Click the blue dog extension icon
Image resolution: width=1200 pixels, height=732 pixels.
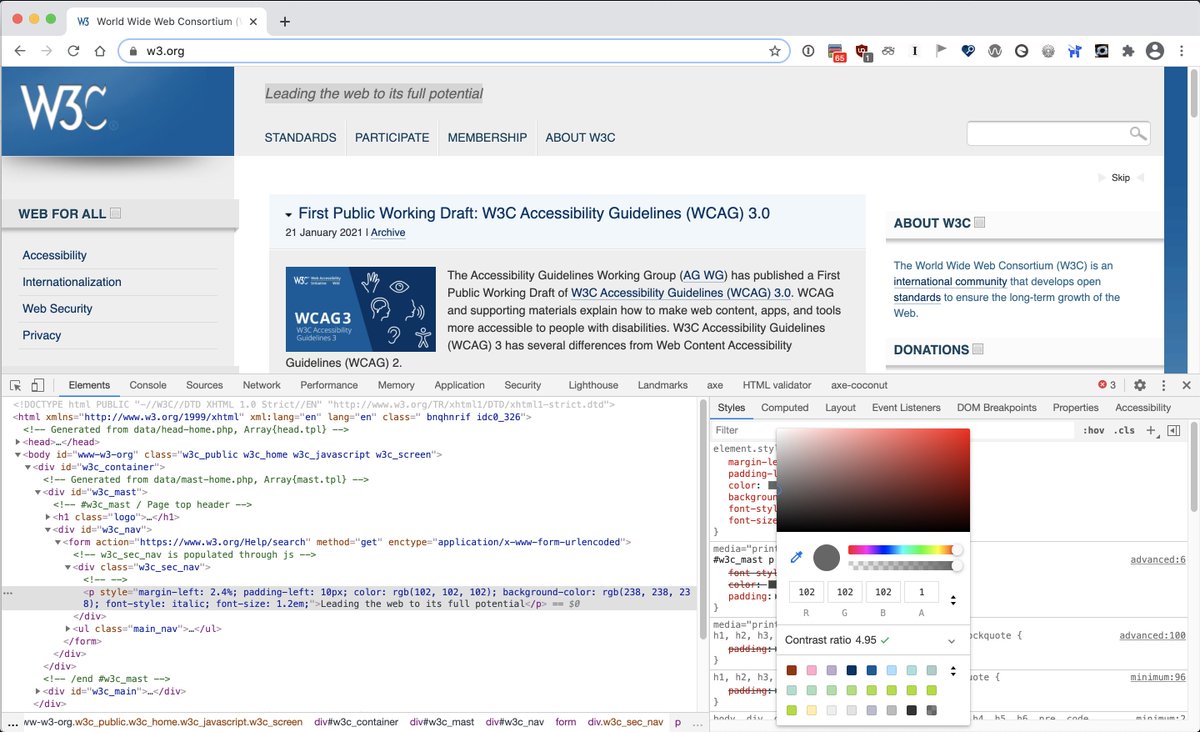(1074, 51)
